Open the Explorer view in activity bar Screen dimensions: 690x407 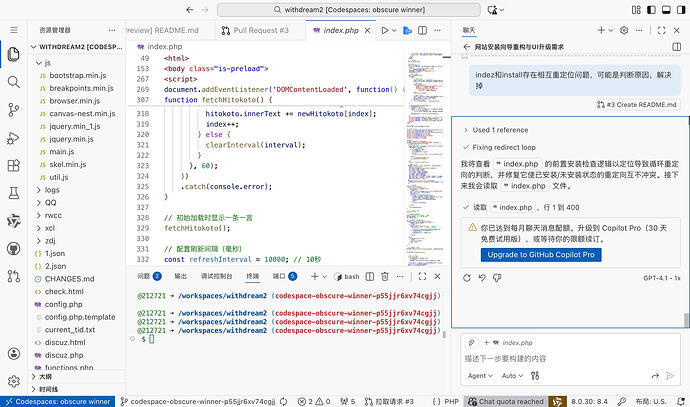(14, 55)
